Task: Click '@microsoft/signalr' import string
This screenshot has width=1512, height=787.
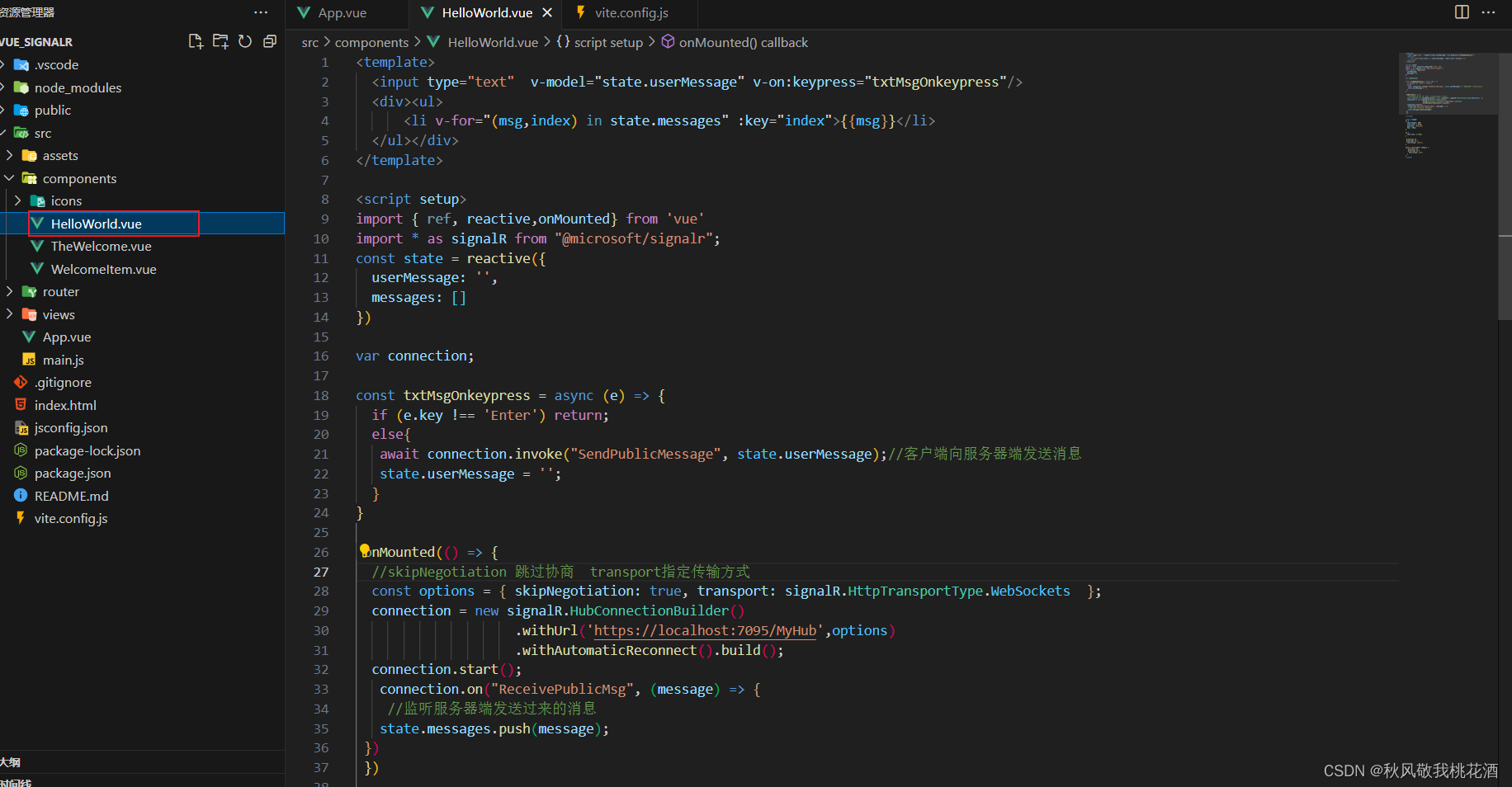Action: click(634, 238)
